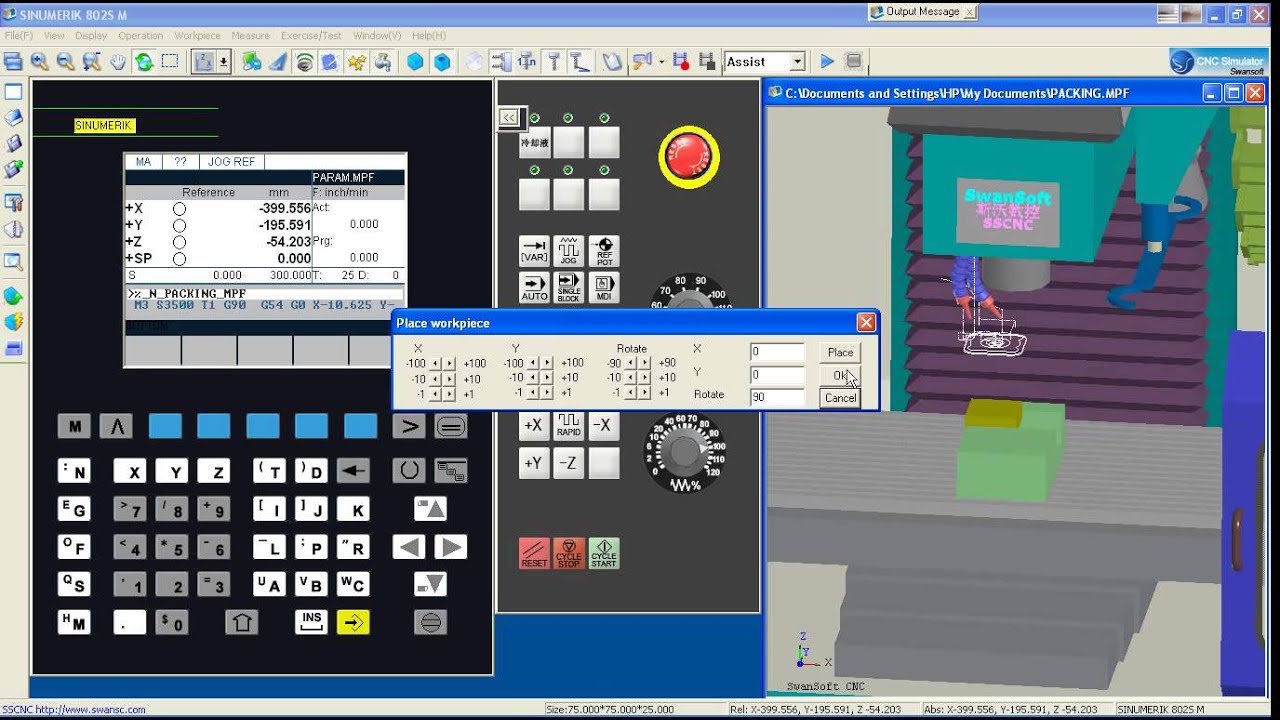Click the zoom out magnifier toolbar icon
The width and height of the screenshot is (1280, 720).
tap(65, 62)
